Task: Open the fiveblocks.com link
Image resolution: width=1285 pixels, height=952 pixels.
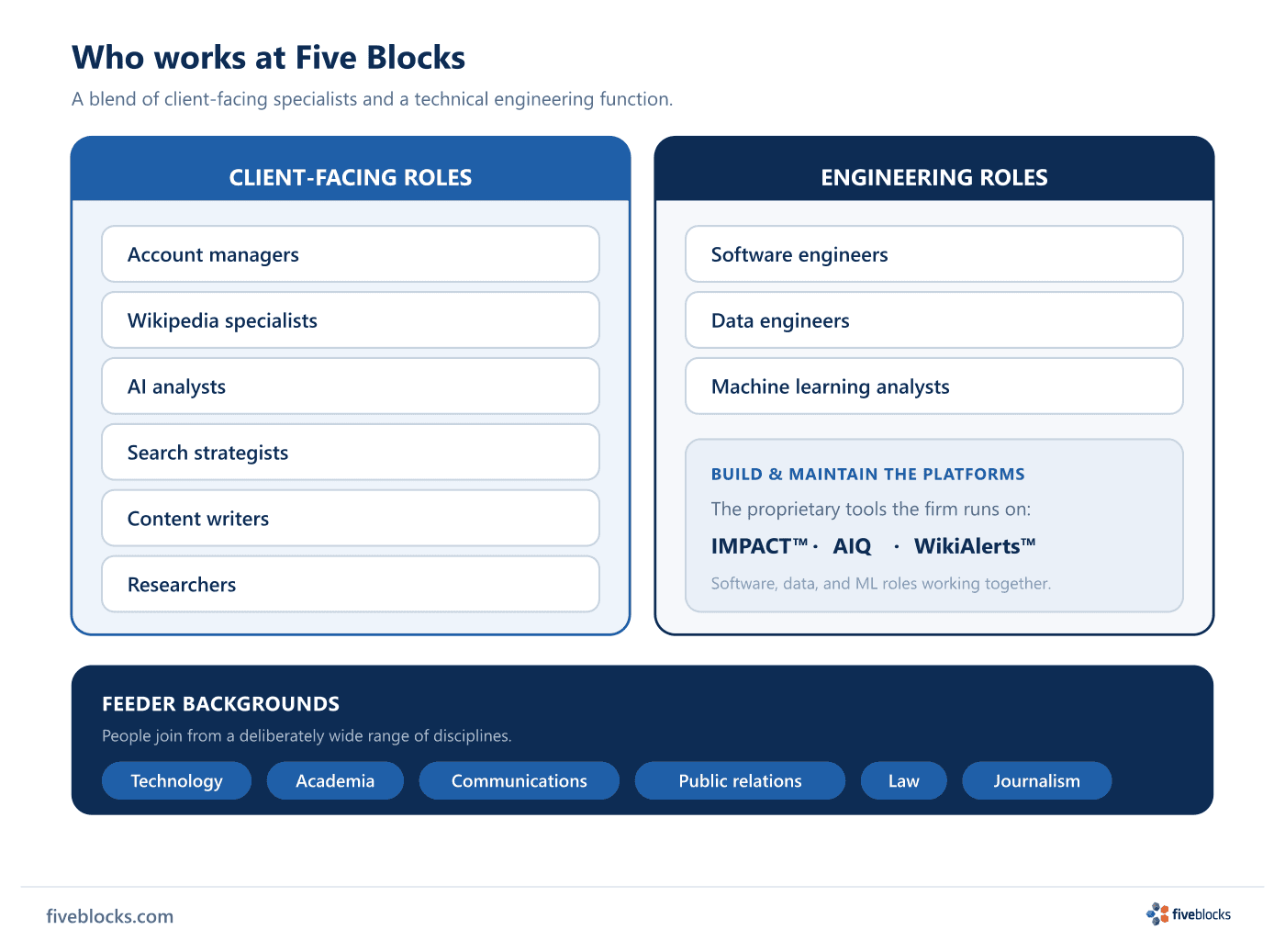Action: (110, 916)
